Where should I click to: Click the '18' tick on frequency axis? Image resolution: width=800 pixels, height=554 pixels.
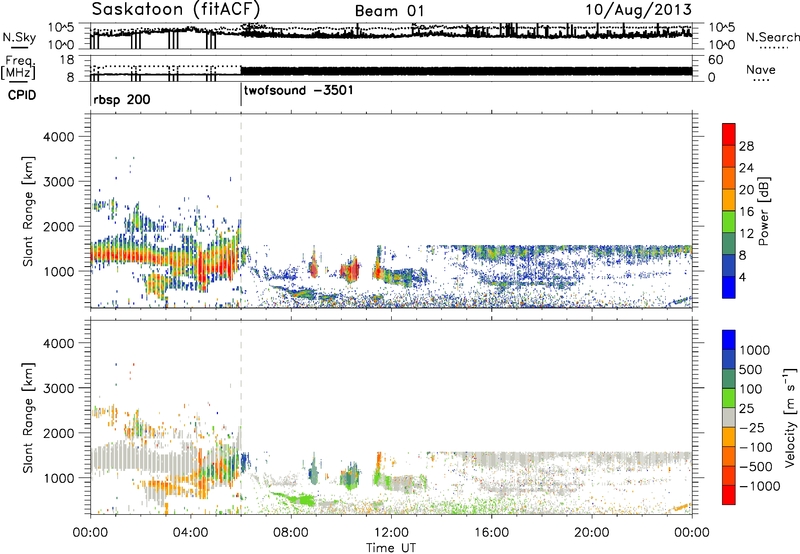pyautogui.click(x=67, y=60)
